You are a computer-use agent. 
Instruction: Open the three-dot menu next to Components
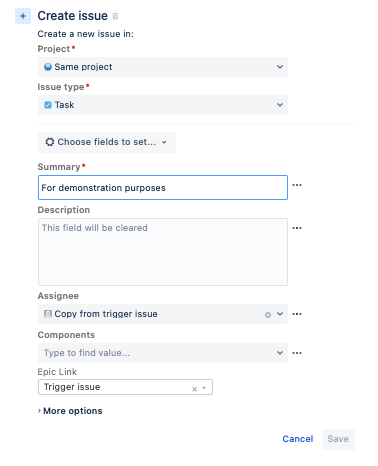pyautogui.click(x=297, y=353)
